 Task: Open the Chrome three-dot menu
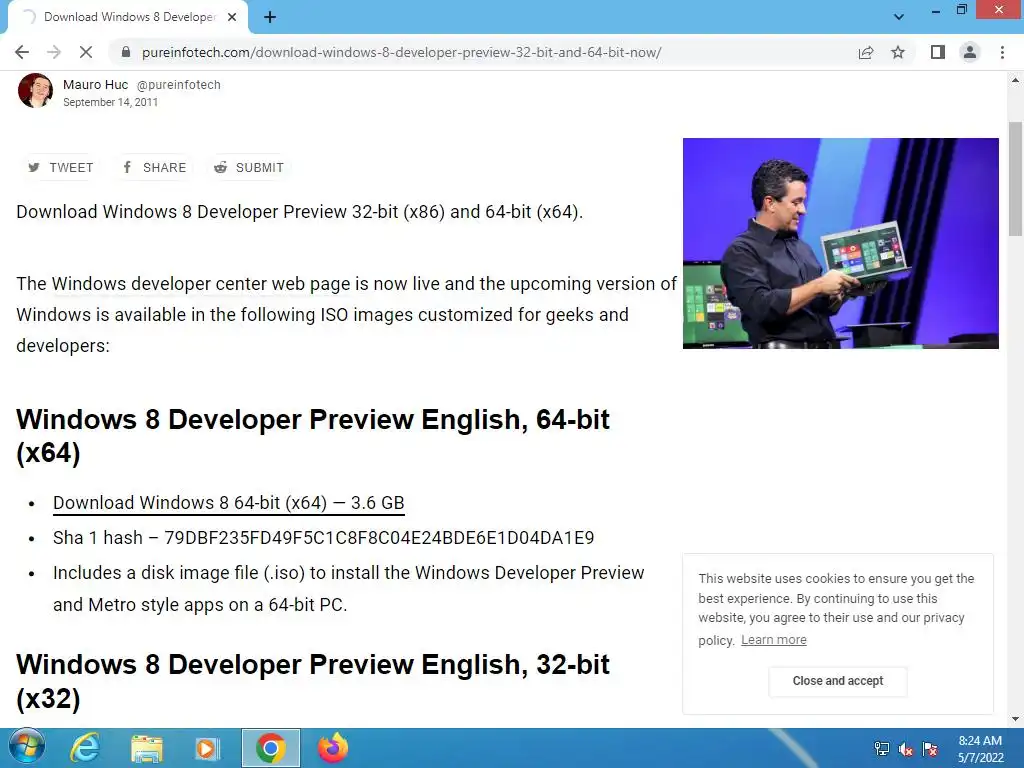coord(1002,52)
